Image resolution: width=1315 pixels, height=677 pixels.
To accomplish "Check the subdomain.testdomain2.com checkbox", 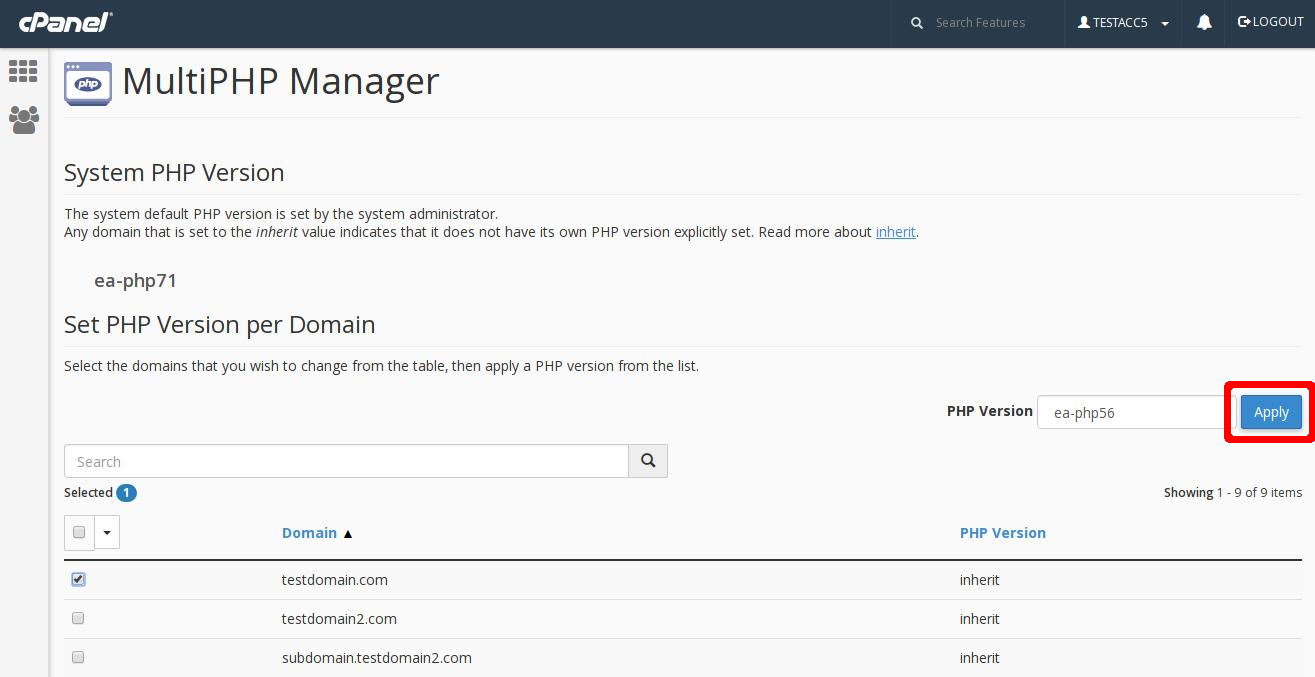I will pos(78,657).
